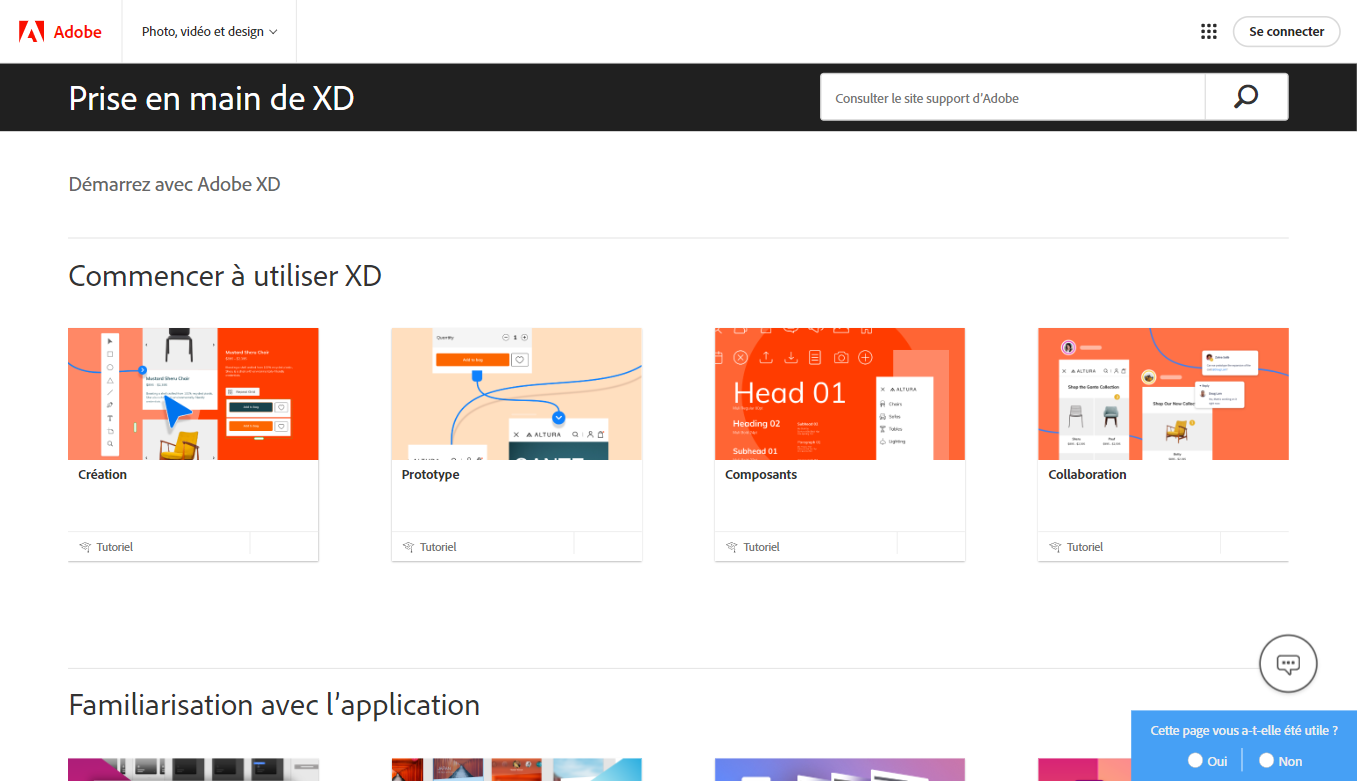
Task: Open the Prototype tutorial title
Action: [x=431, y=474]
